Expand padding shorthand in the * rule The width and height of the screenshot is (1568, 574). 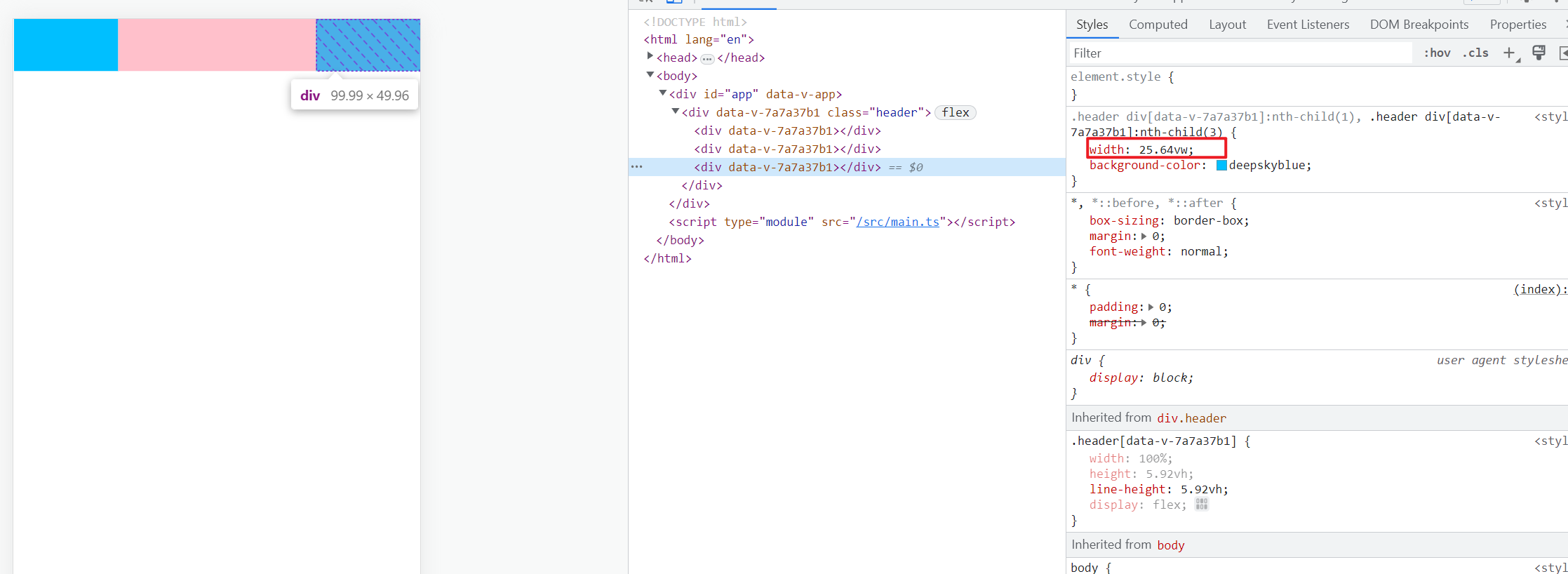[x=1151, y=307]
